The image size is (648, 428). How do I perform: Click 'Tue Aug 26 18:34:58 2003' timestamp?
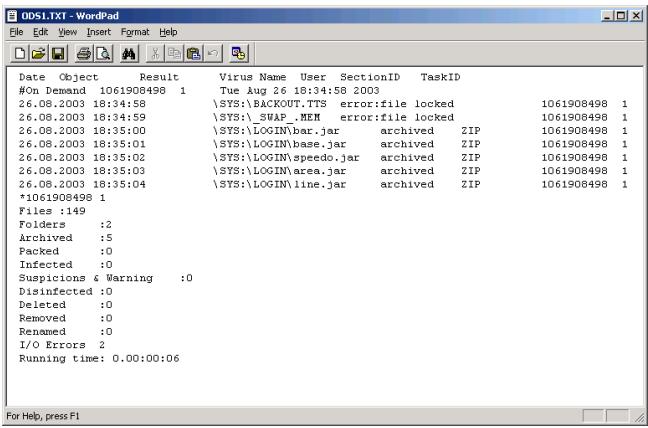(x=300, y=91)
